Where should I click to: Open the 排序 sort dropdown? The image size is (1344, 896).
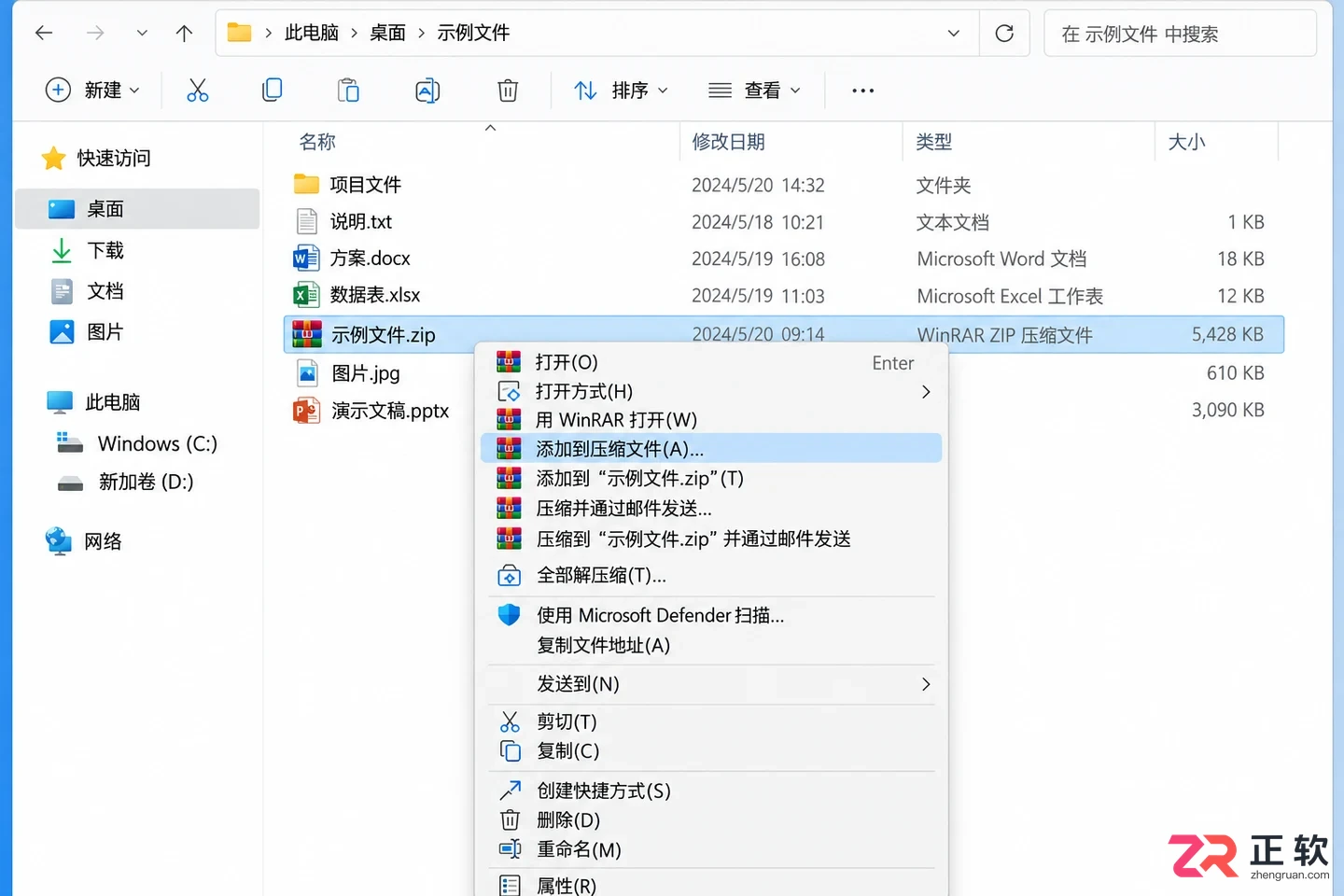622,91
